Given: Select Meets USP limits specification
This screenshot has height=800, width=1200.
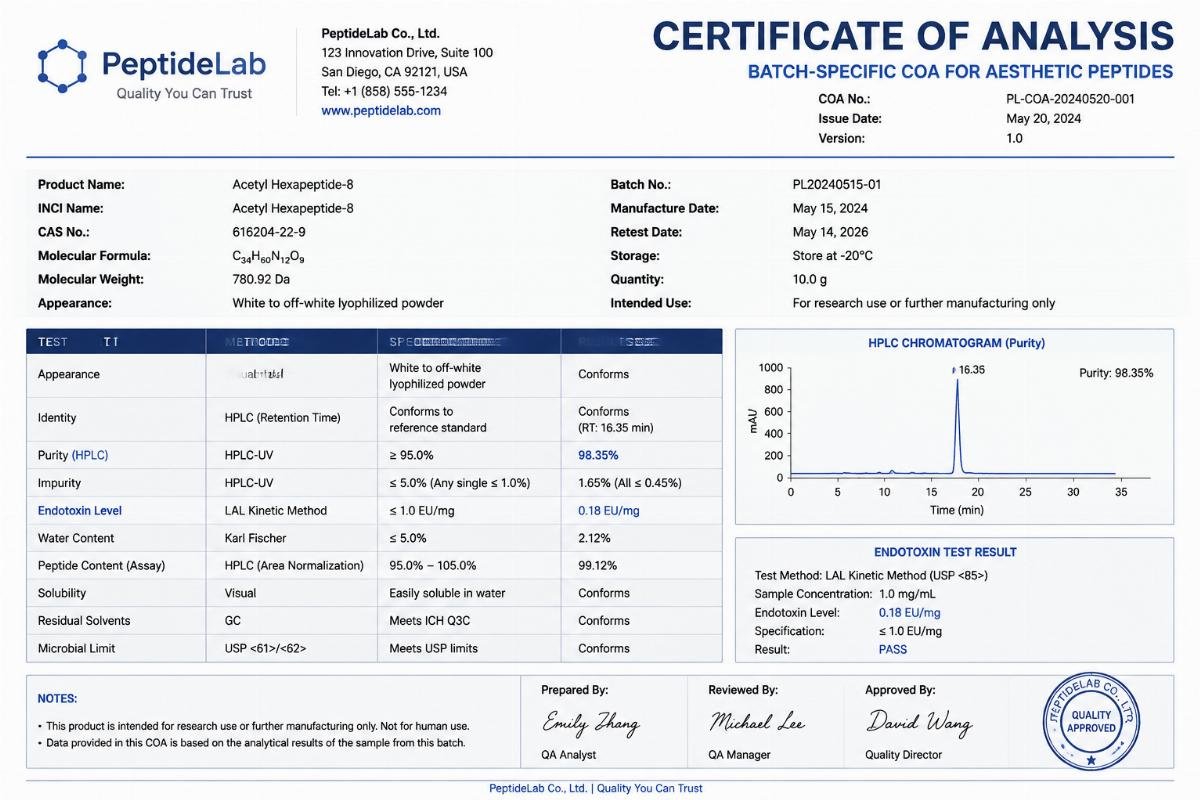Looking at the screenshot, I should (434, 648).
